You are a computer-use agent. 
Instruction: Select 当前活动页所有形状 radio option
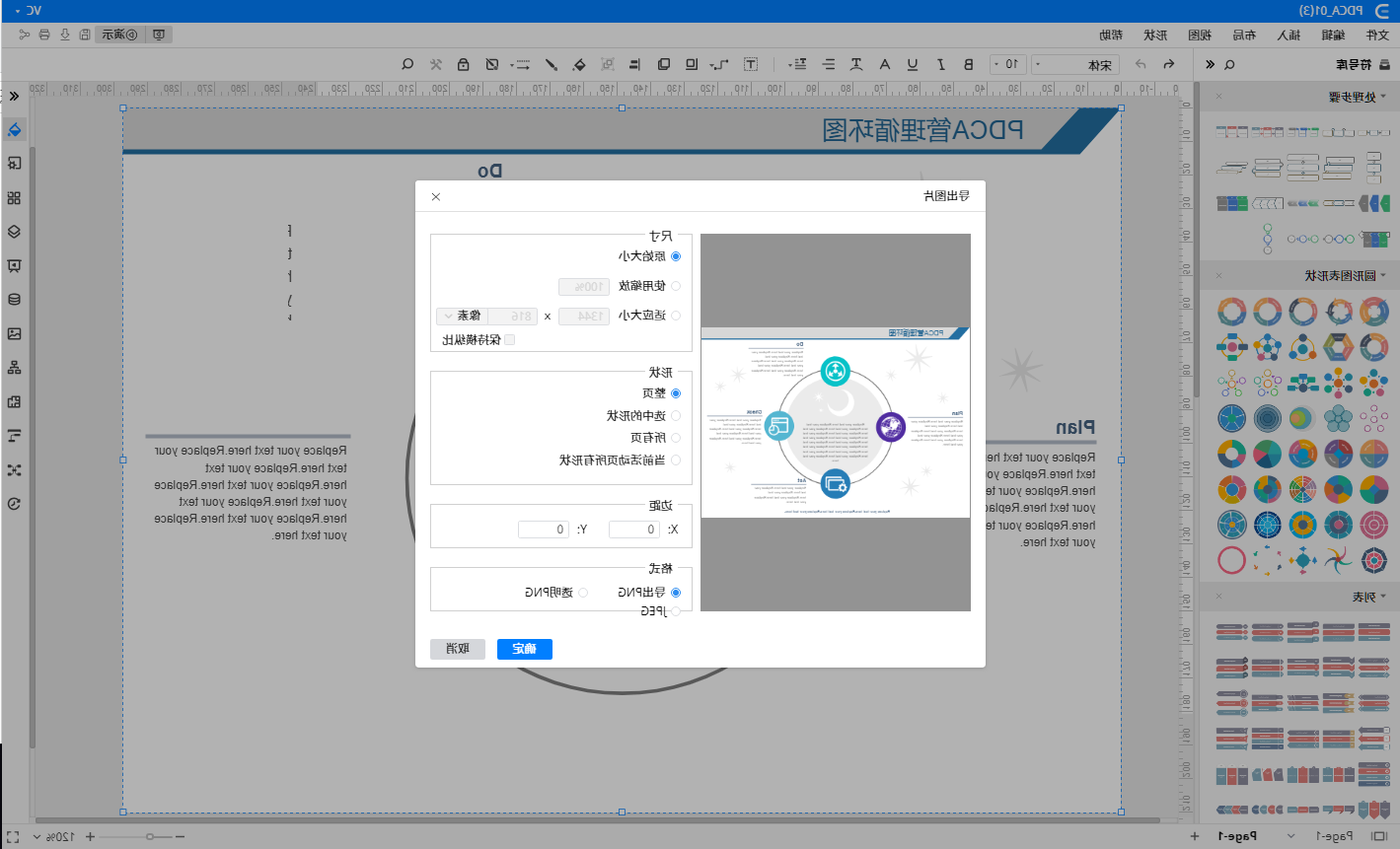(676, 460)
